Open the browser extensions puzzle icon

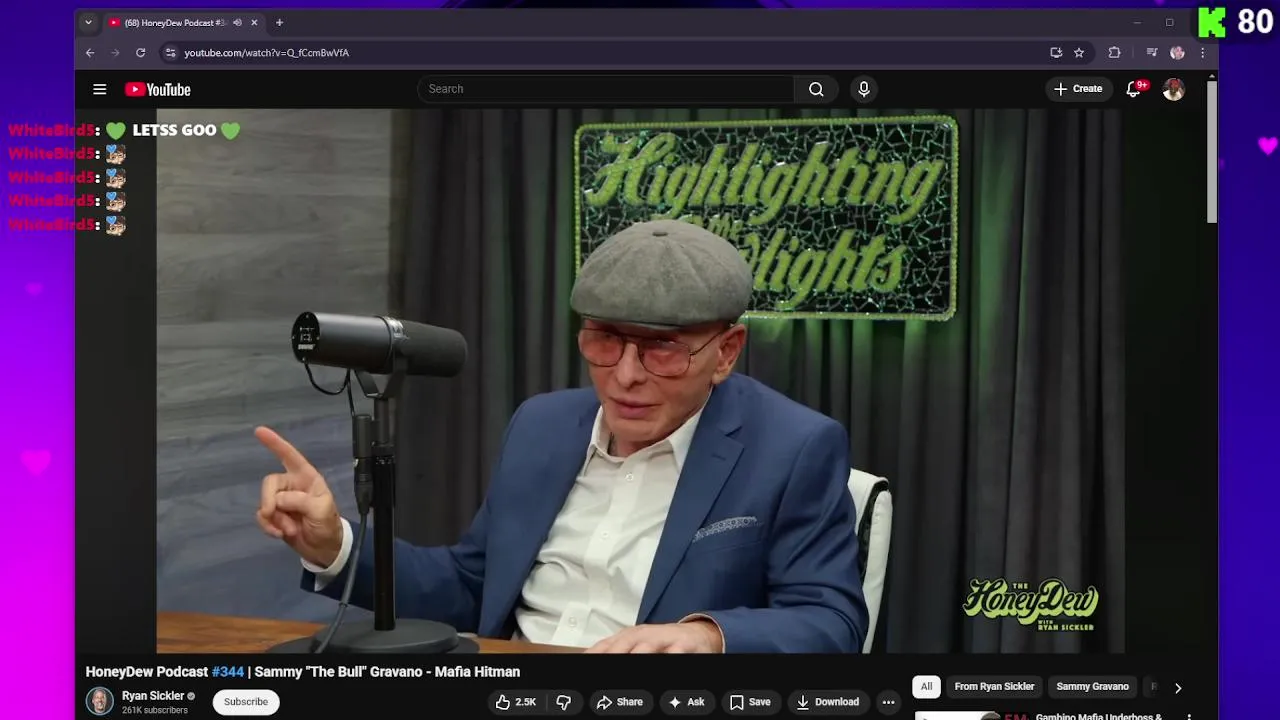pyautogui.click(x=1114, y=53)
